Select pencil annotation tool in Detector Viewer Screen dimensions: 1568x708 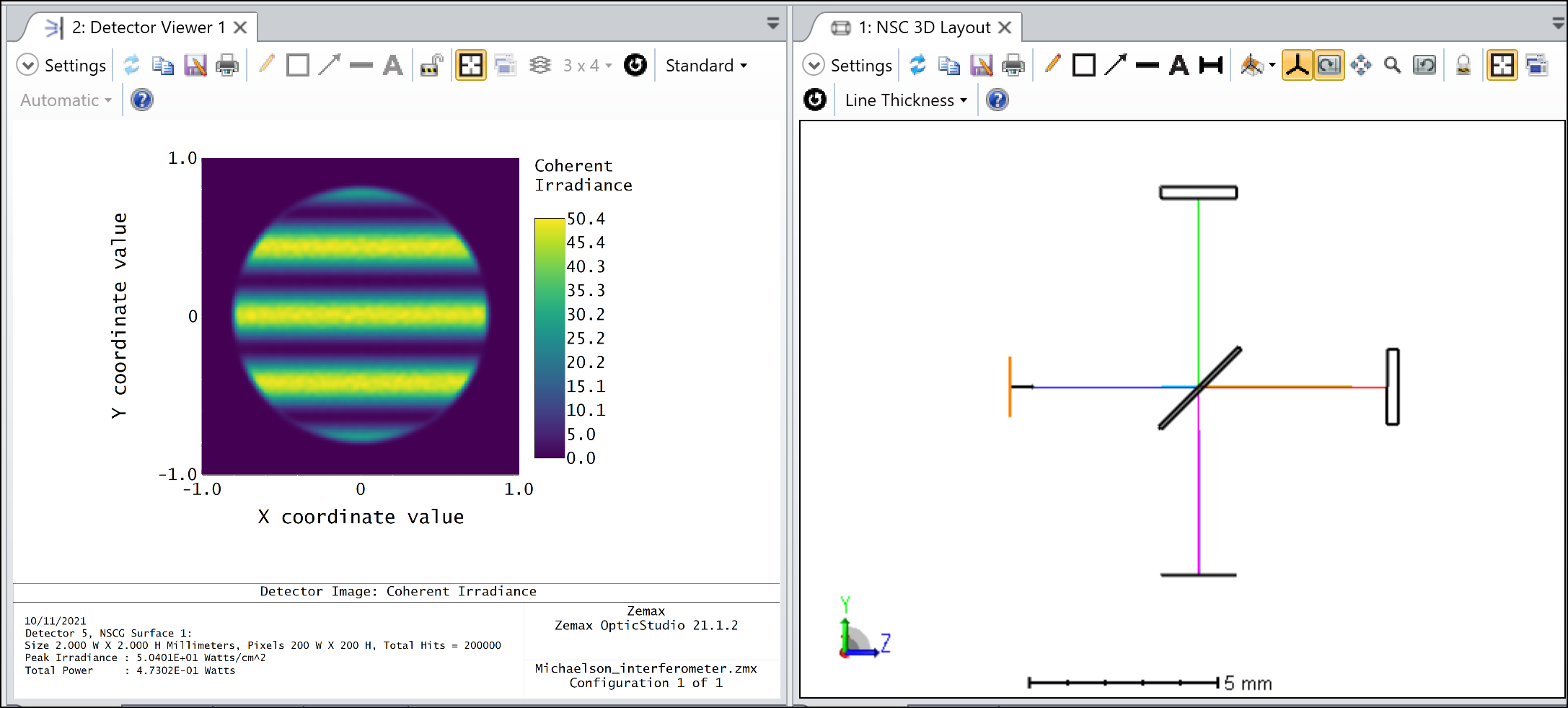pos(266,65)
